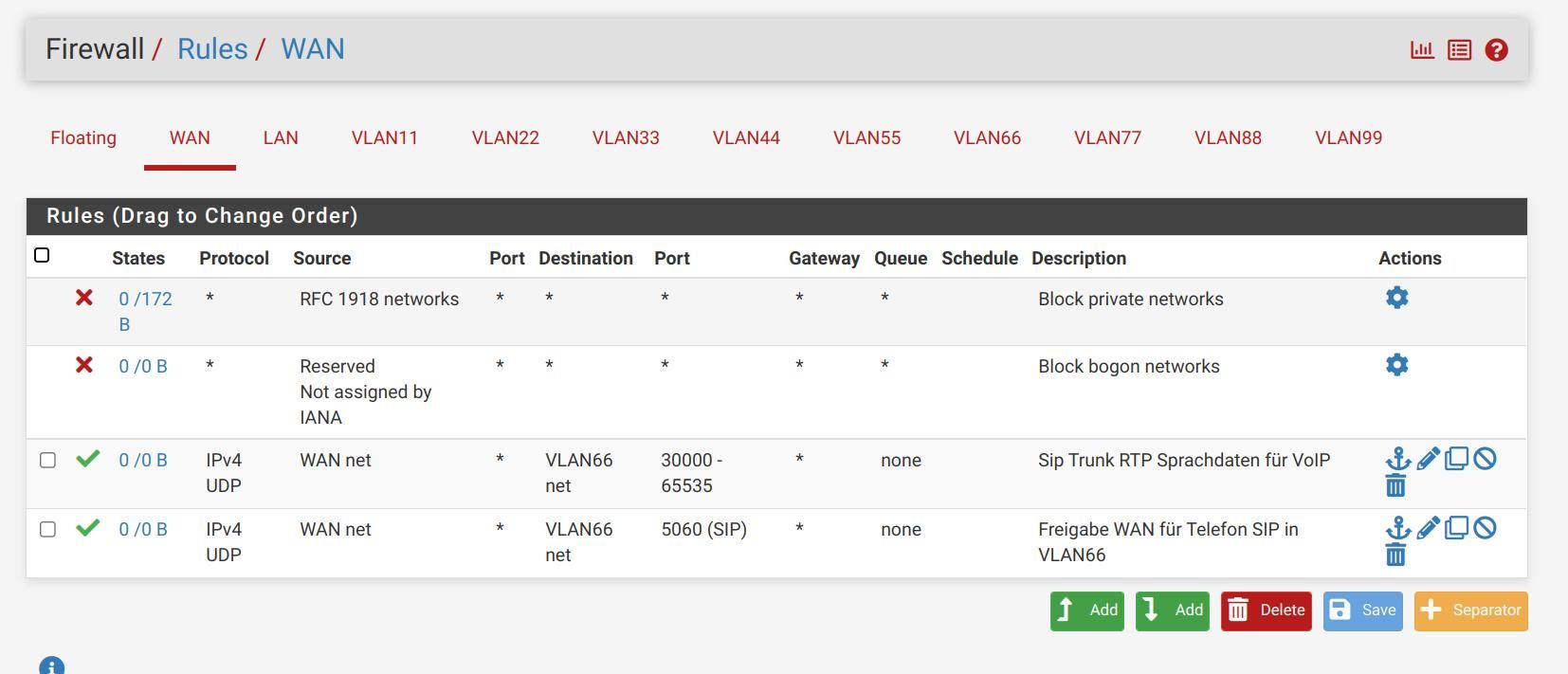1568x674 pixels.
Task: Open settings gear for Block private networks
Action: point(1396,298)
